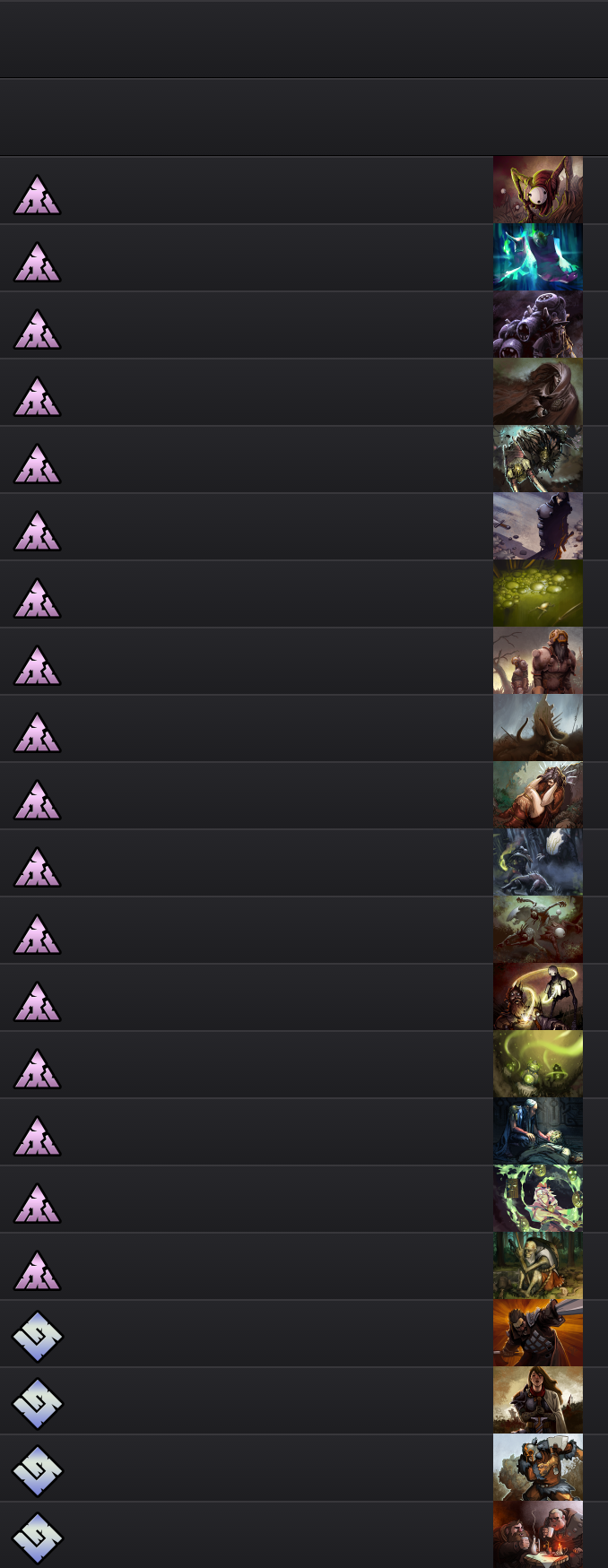Open the spiky feathered warrior card image
This screenshot has width=608, height=1568.
[538, 459]
